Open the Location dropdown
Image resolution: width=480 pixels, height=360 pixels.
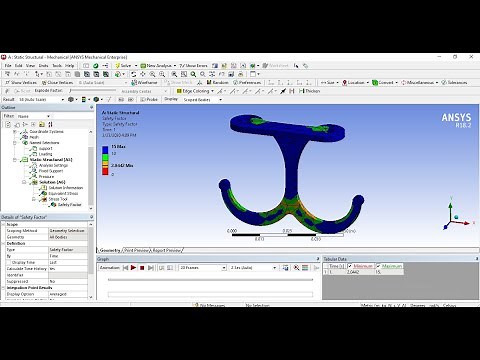tap(355, 82)
